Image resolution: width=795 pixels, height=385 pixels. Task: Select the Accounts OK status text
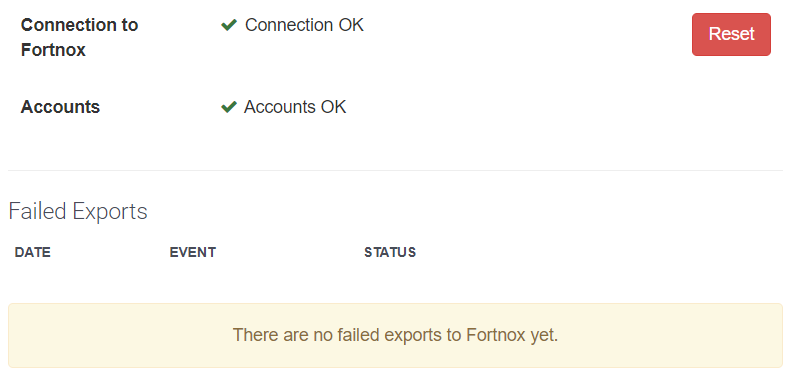(x=295, y=107)
